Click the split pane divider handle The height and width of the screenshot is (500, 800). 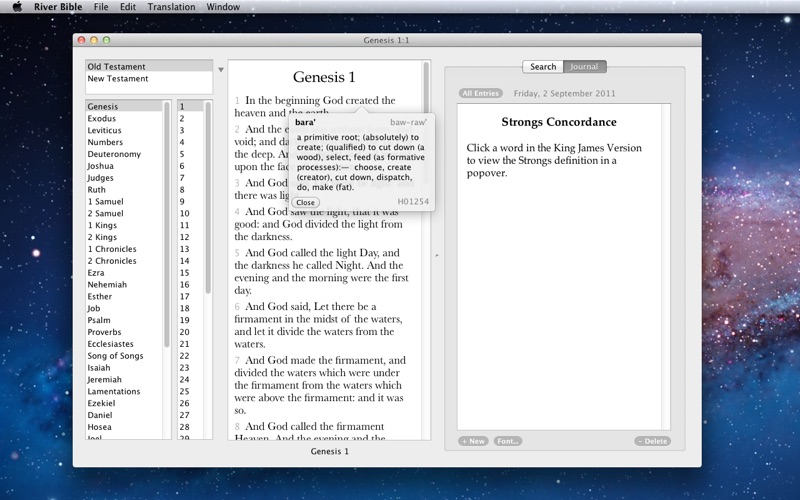pos(437,255)
